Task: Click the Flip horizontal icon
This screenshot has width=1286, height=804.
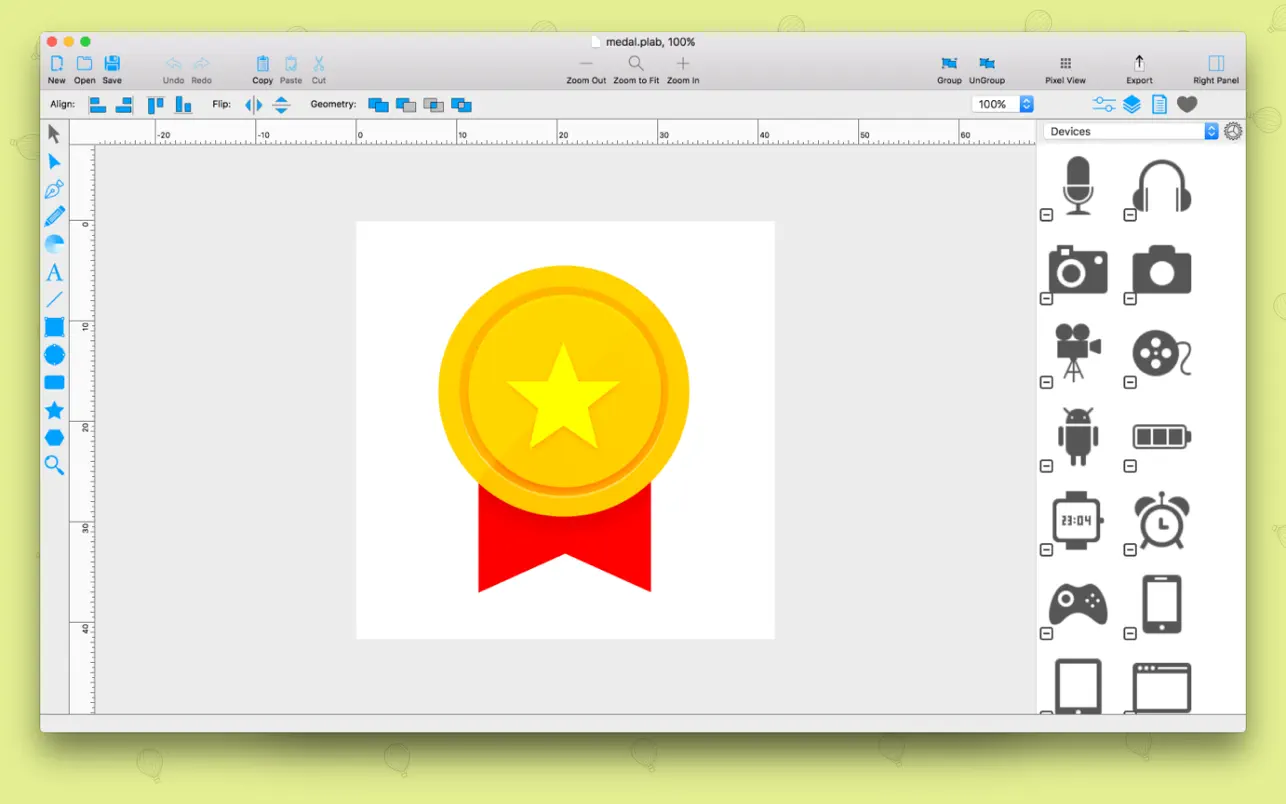Action: click(x=254, y=105)
